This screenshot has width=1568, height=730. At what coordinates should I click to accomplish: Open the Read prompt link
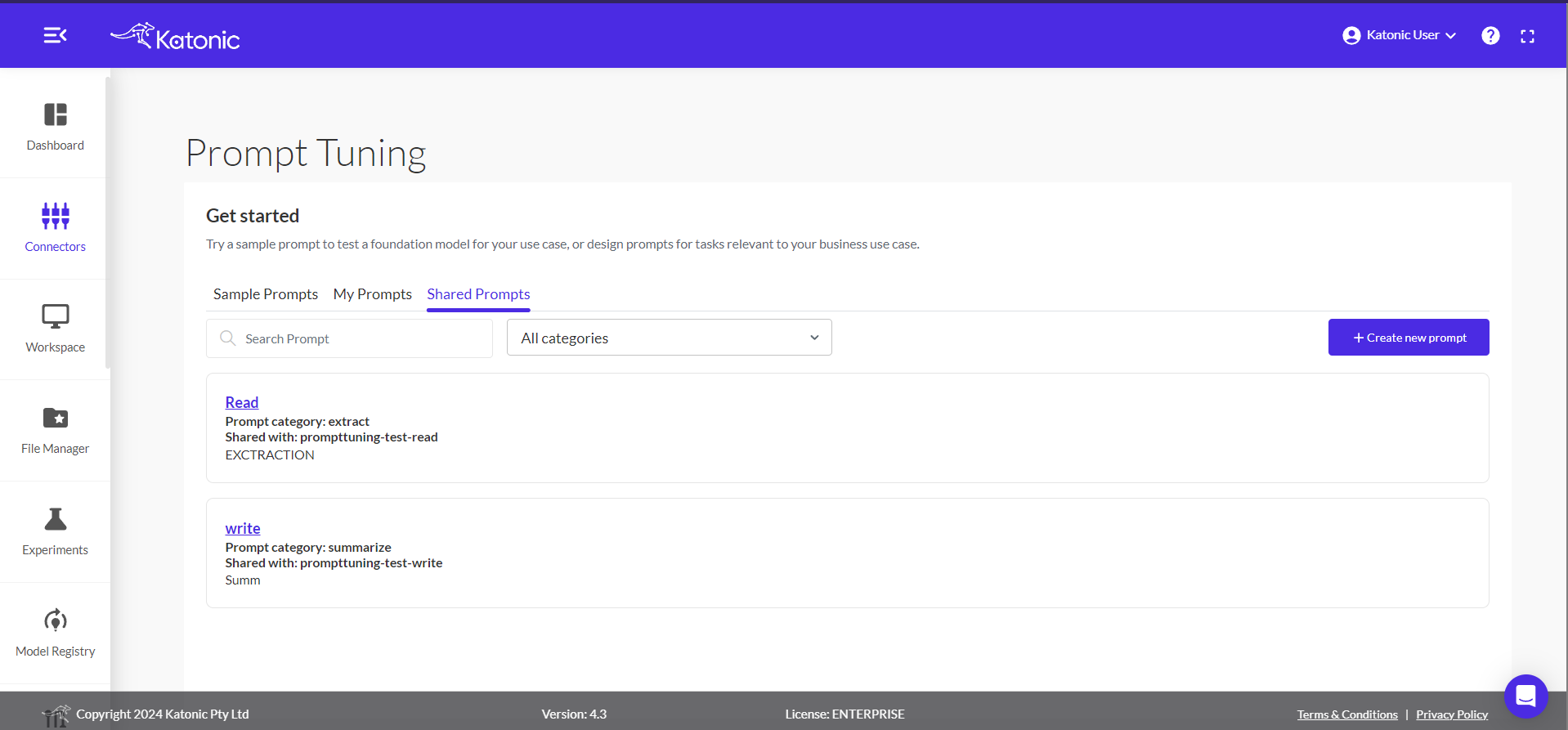point(242,402)
